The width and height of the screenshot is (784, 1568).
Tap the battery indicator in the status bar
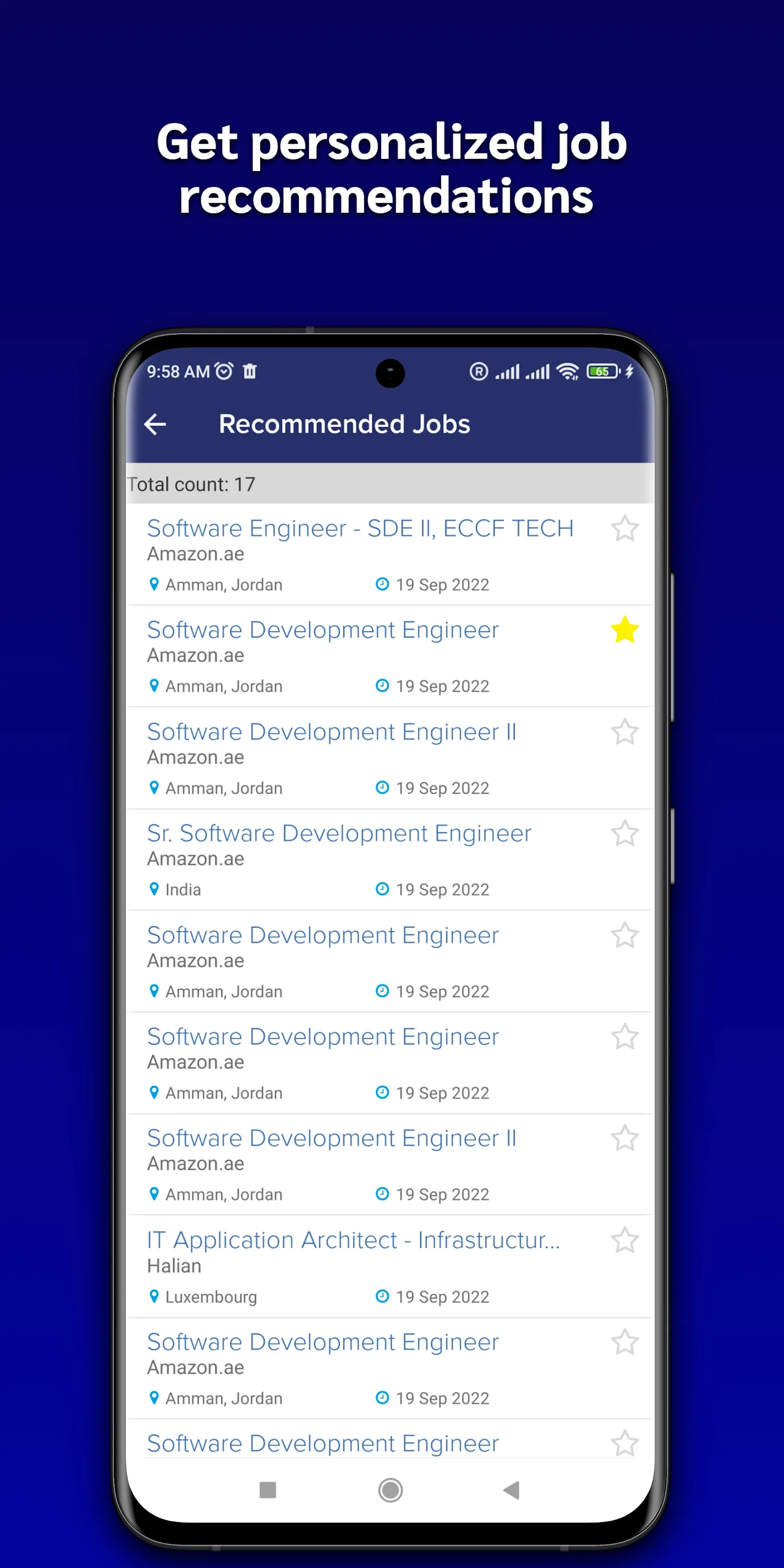pyautogui.click(x=603, y=371)
